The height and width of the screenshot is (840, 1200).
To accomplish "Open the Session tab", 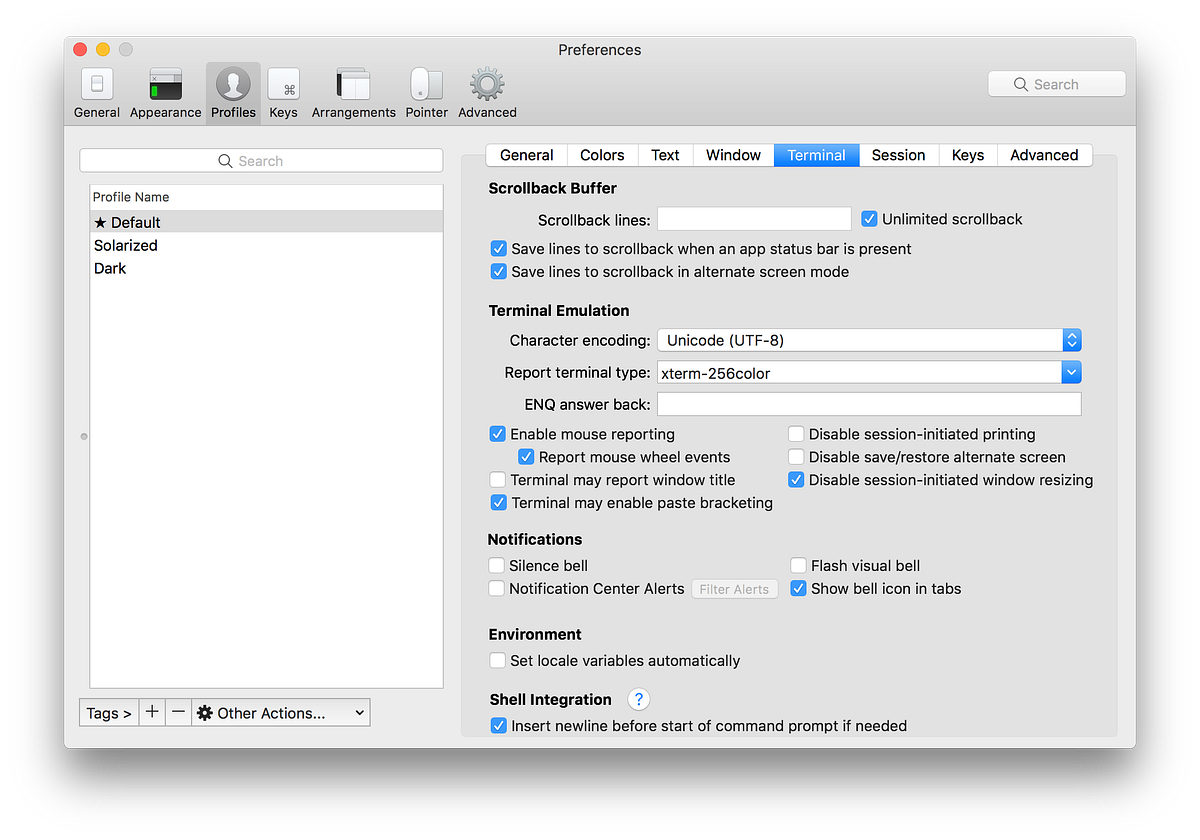I will click(x=897, y=155).
